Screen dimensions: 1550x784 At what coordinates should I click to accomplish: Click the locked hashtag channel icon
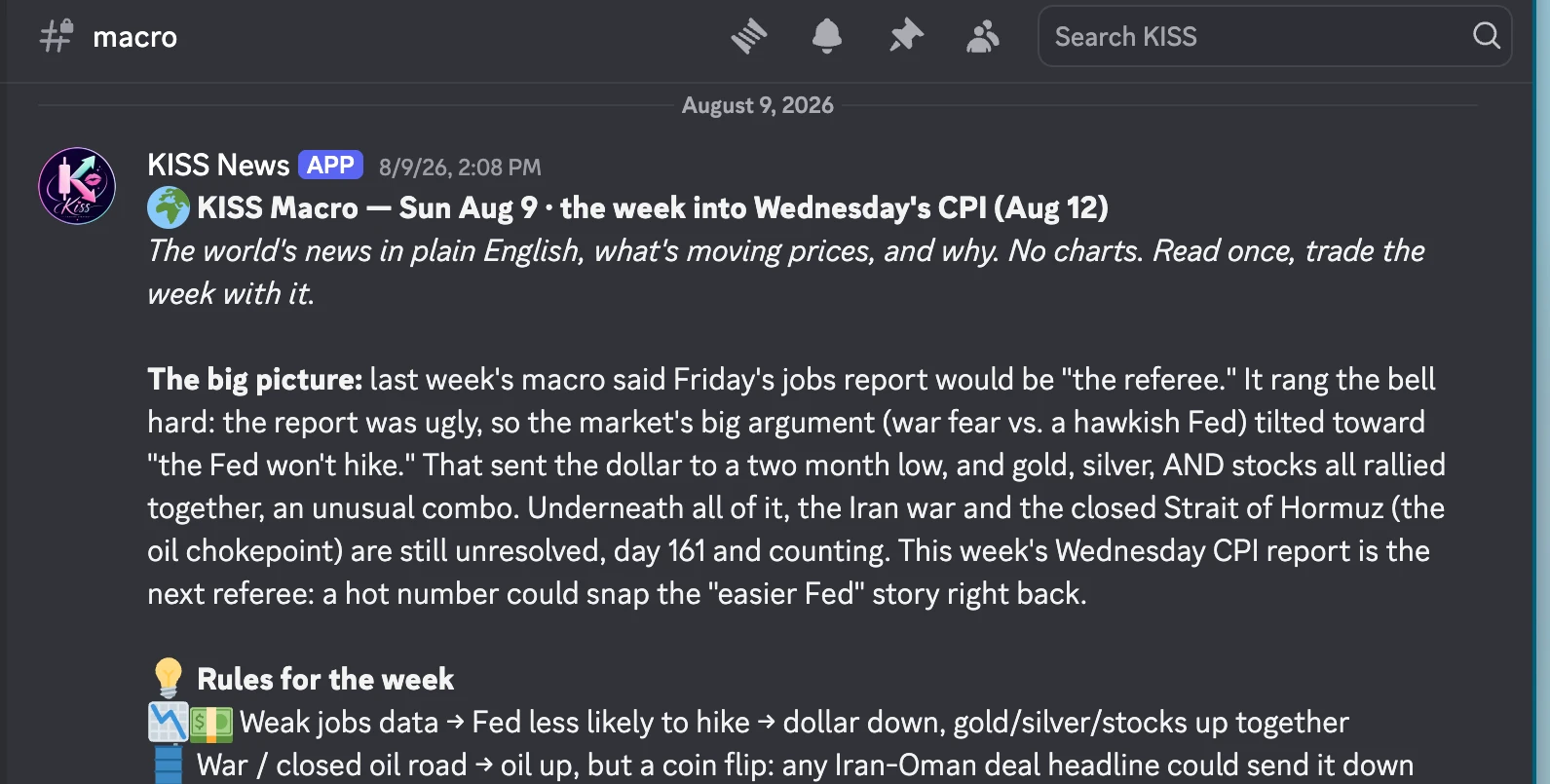57,36
